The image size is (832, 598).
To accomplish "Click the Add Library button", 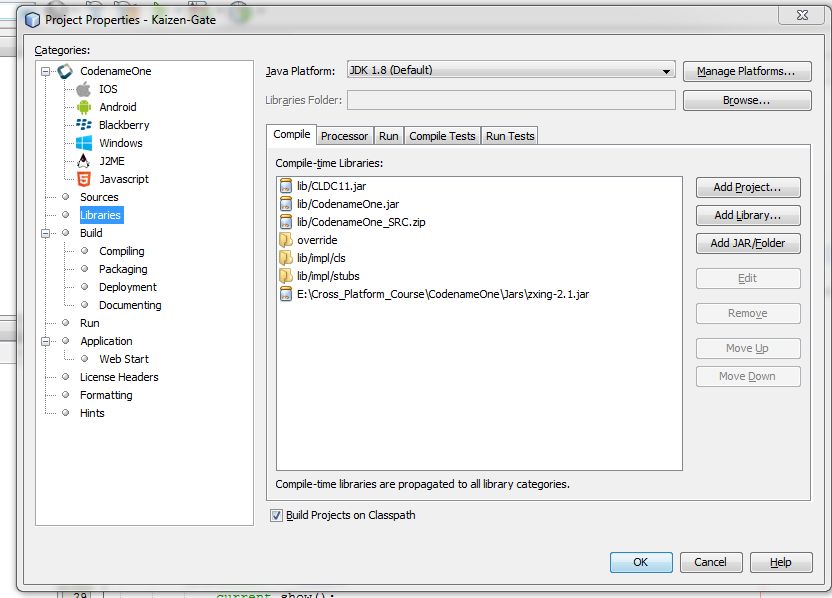I will 748,215.
